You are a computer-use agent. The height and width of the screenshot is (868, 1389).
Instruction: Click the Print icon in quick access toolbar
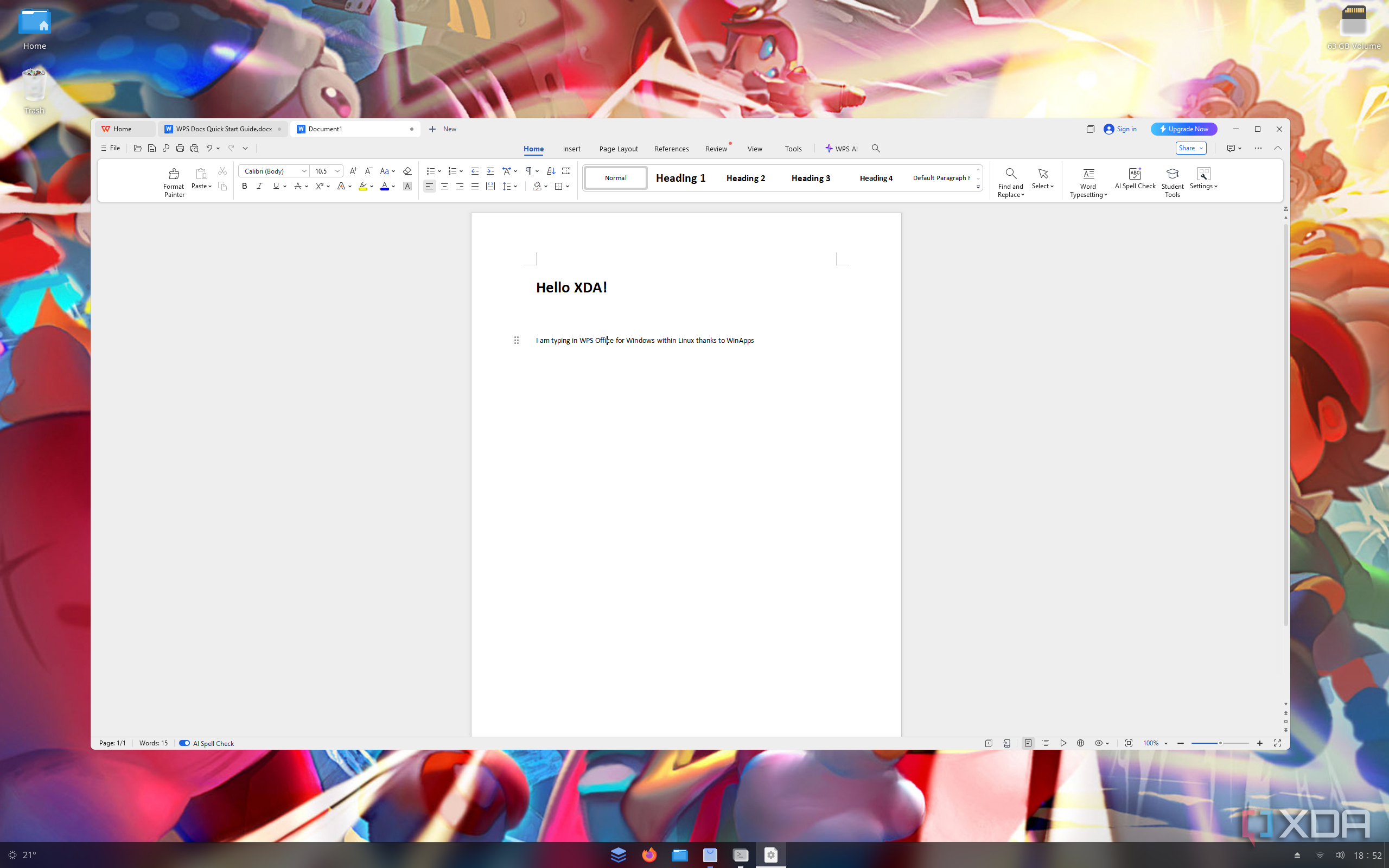point(180,148)
